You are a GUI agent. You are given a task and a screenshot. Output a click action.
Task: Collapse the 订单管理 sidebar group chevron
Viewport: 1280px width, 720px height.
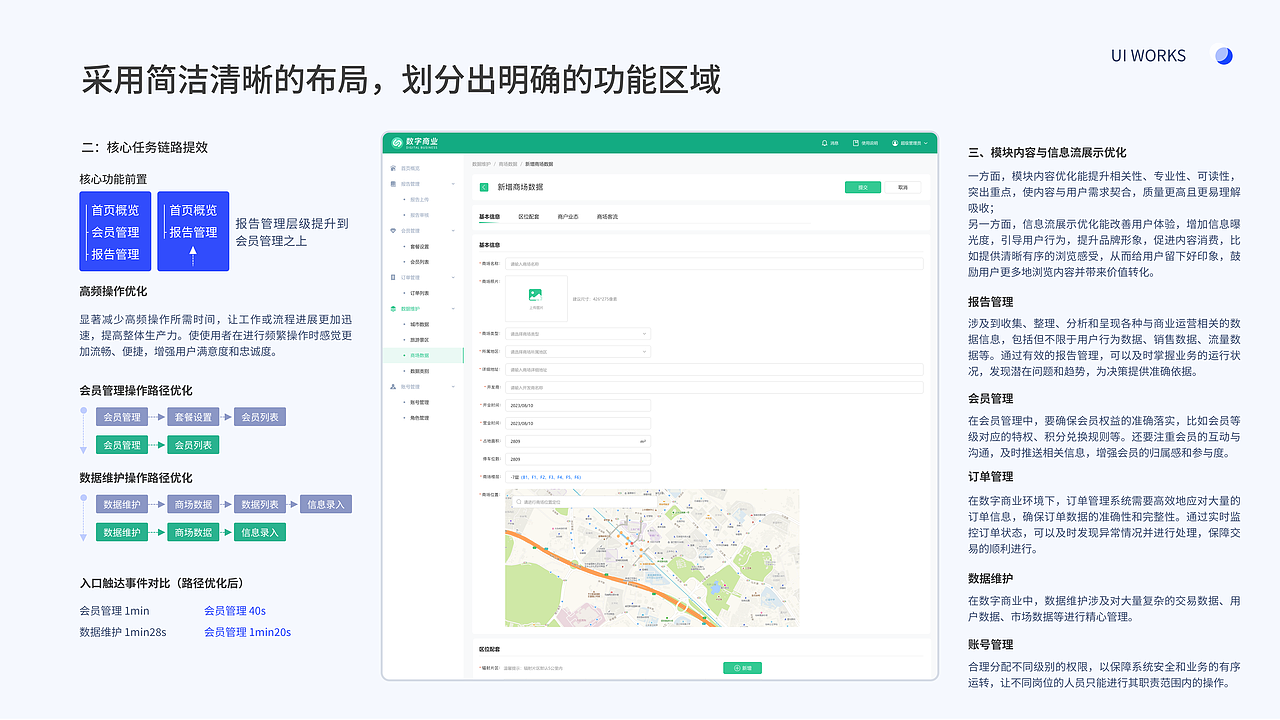pos(453,277)
